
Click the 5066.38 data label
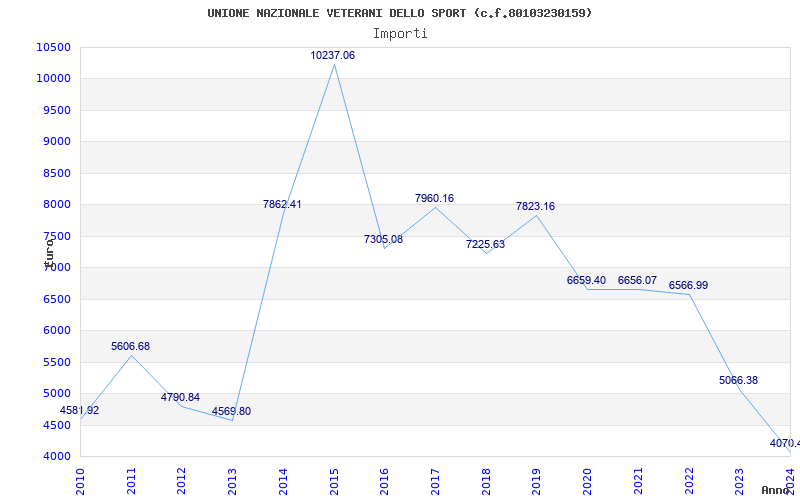tap(738, 381)
